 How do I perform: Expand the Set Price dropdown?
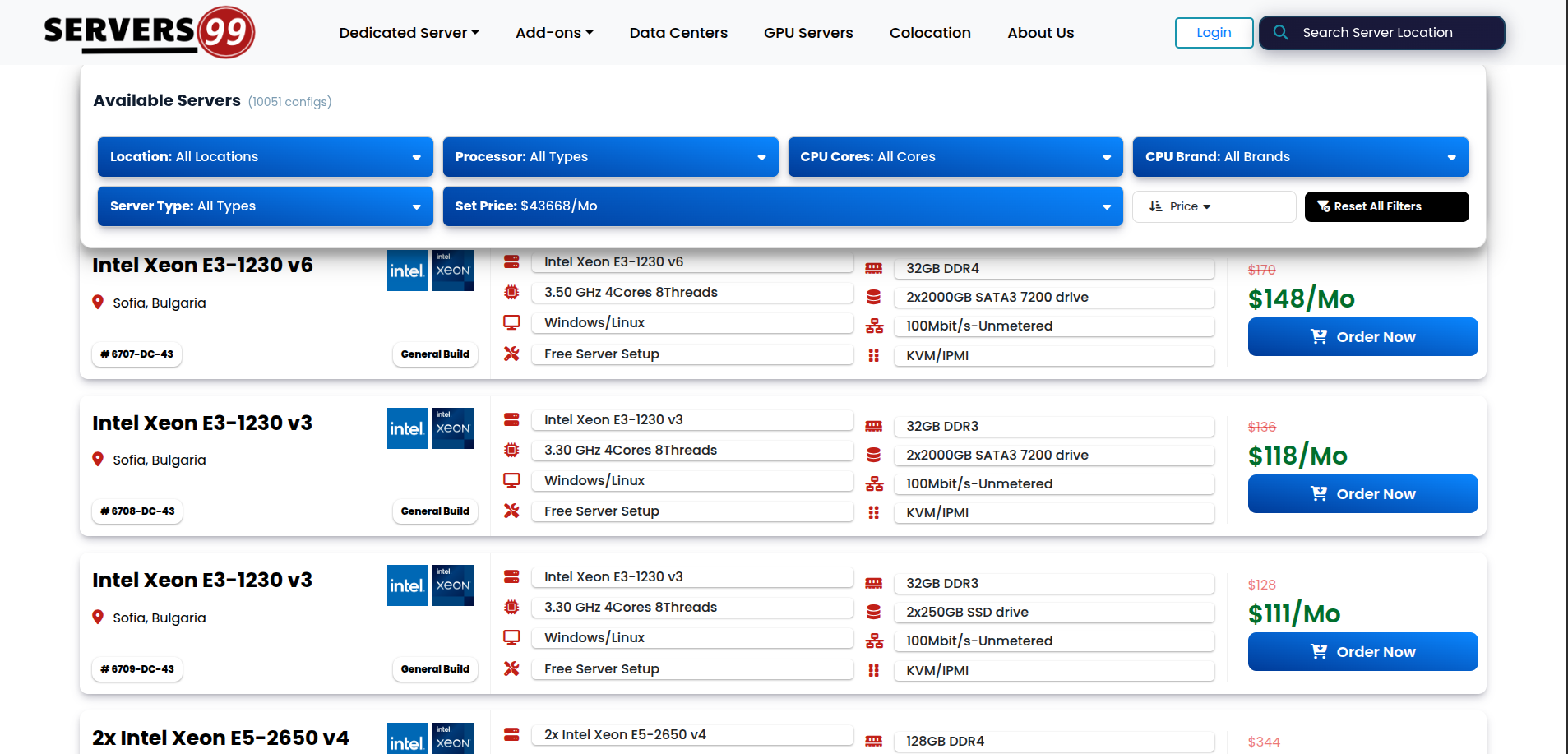point(782,206)
